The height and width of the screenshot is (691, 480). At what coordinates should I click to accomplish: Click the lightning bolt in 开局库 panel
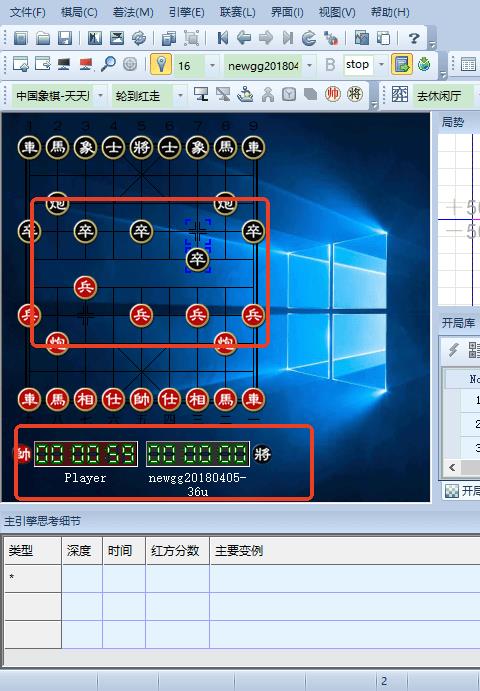(454, 350)
